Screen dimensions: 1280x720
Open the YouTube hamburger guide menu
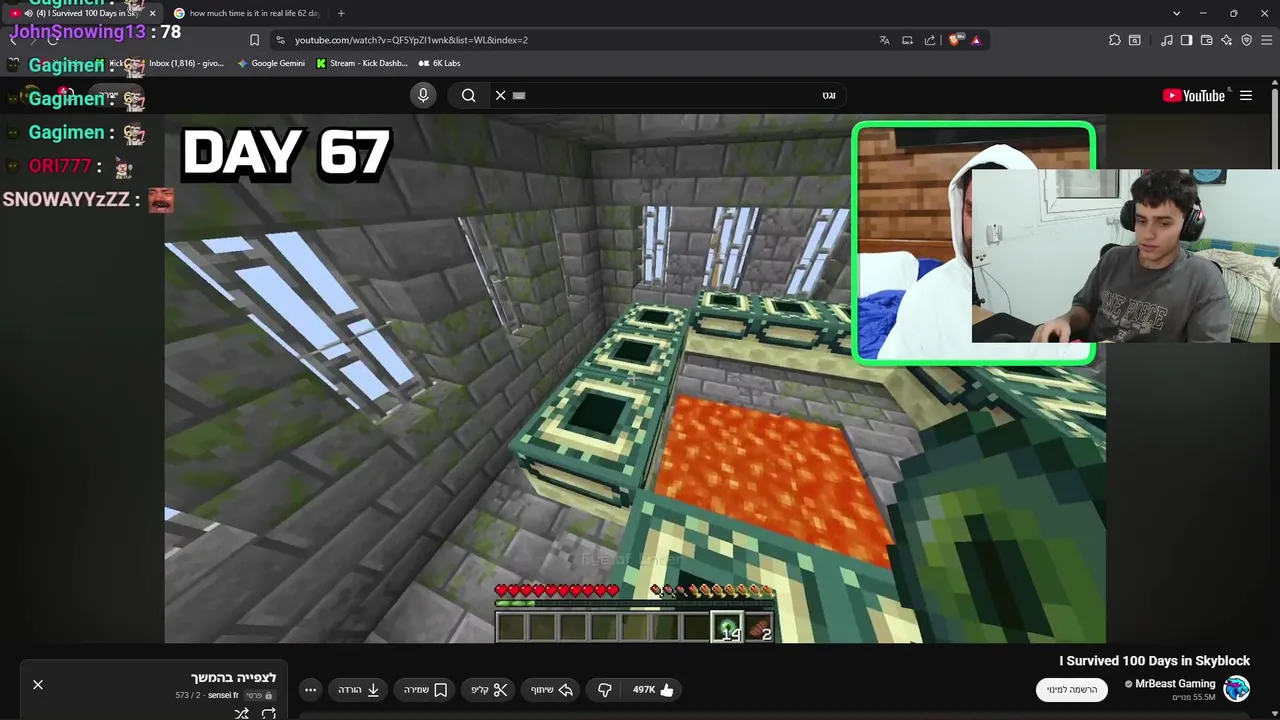(x=1246, y=95)
